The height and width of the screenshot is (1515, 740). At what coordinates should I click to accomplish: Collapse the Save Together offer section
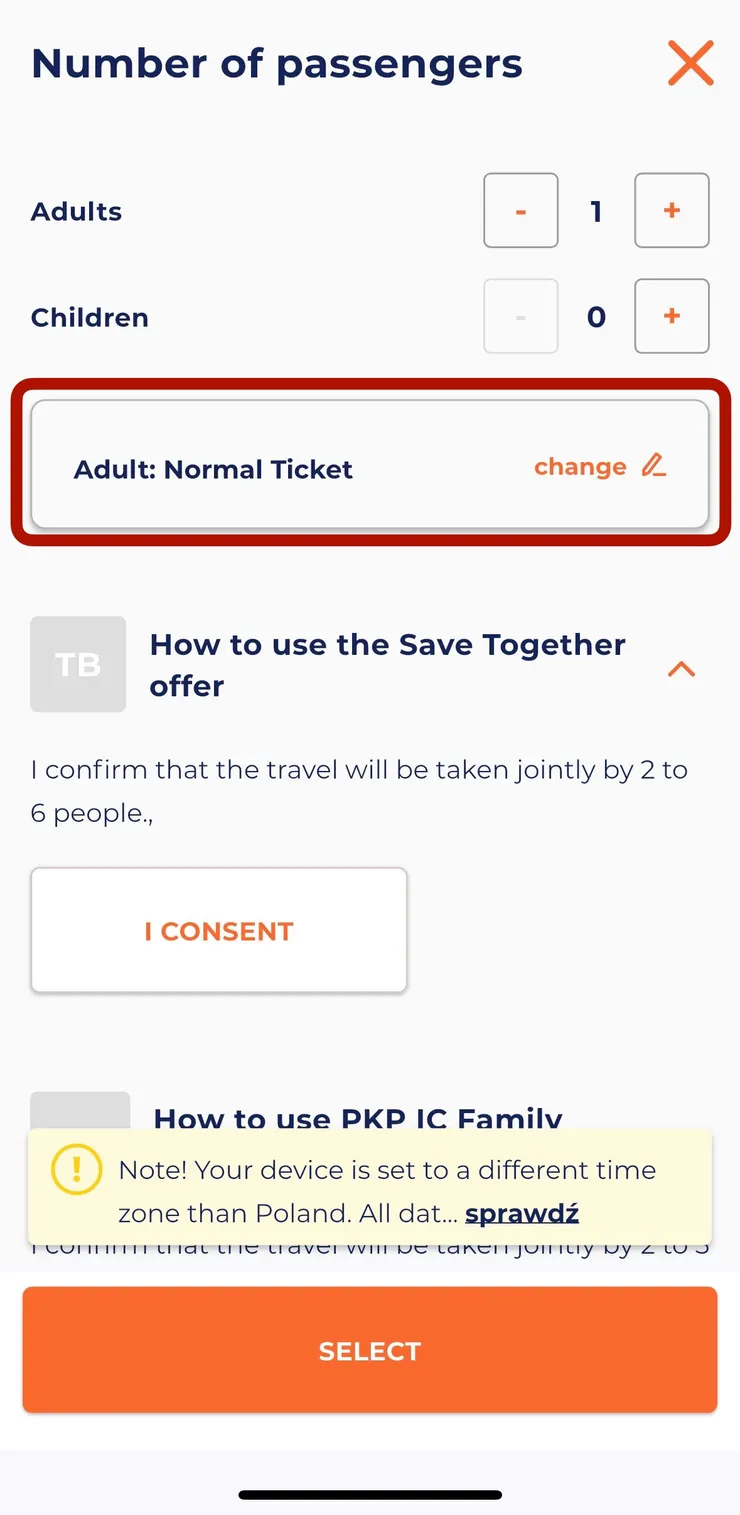click(x=681, y=669)
